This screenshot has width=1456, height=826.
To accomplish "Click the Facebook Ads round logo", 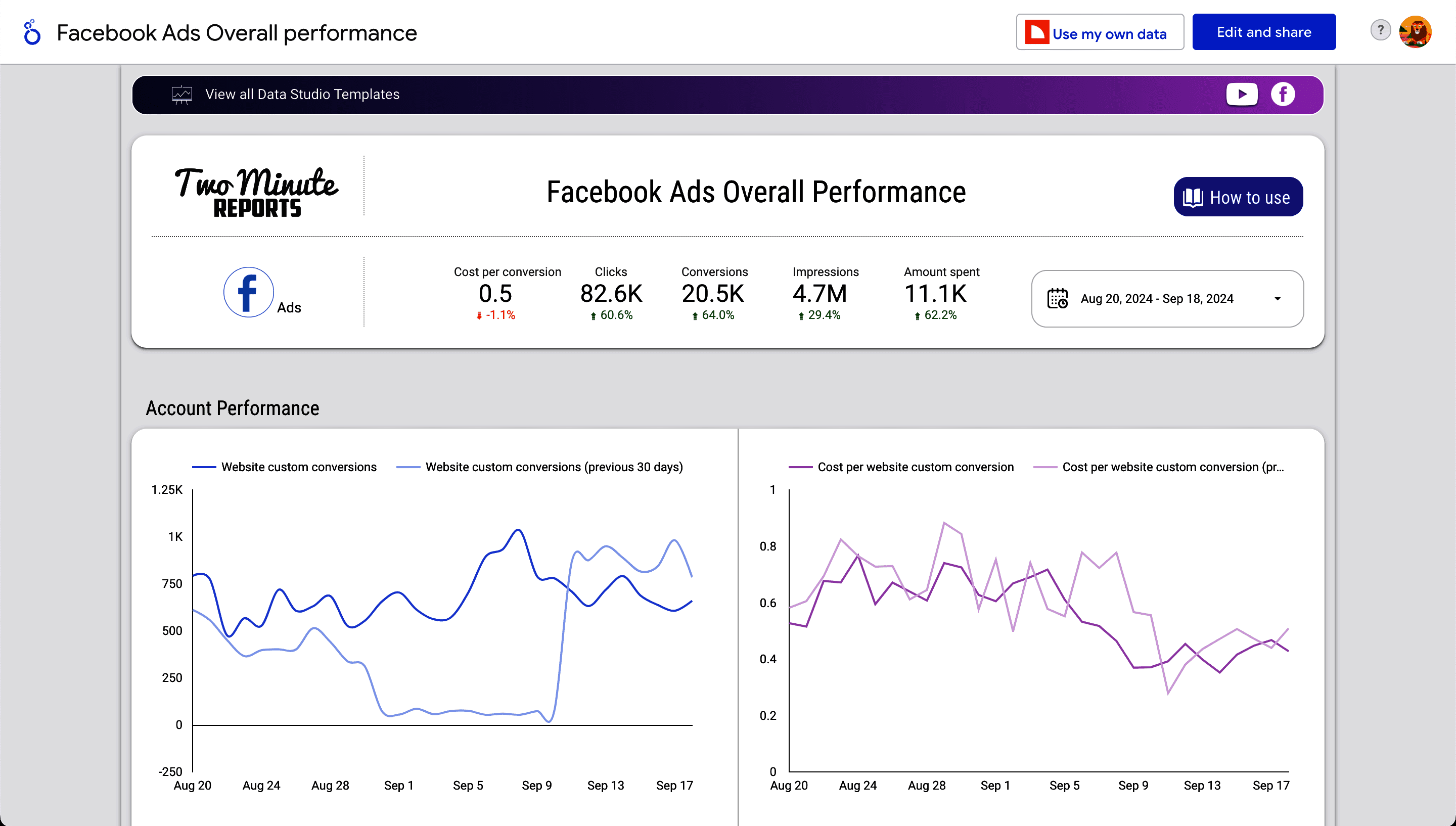I will 248,292.
